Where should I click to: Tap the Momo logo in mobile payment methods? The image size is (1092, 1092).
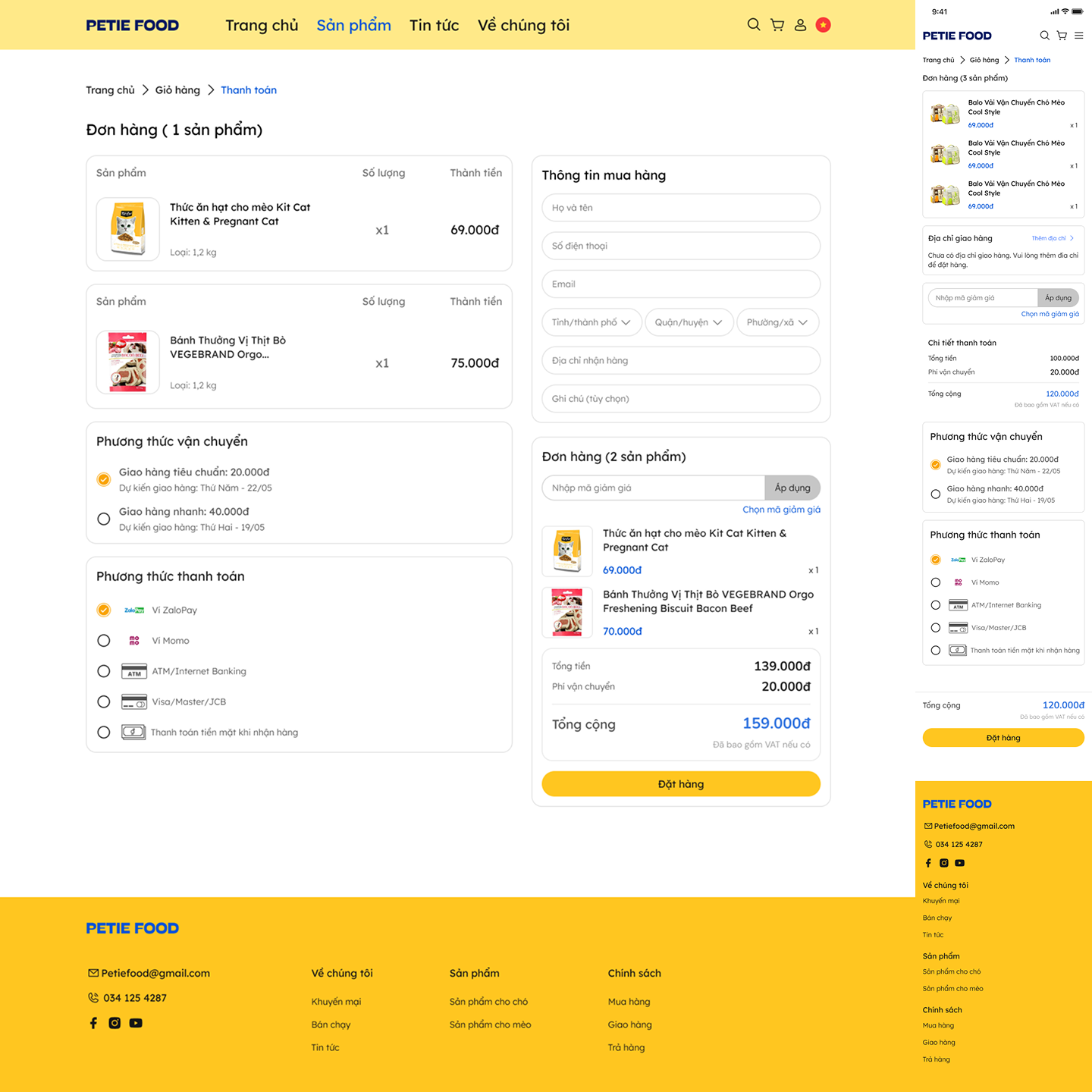click(x=959, y=582)
